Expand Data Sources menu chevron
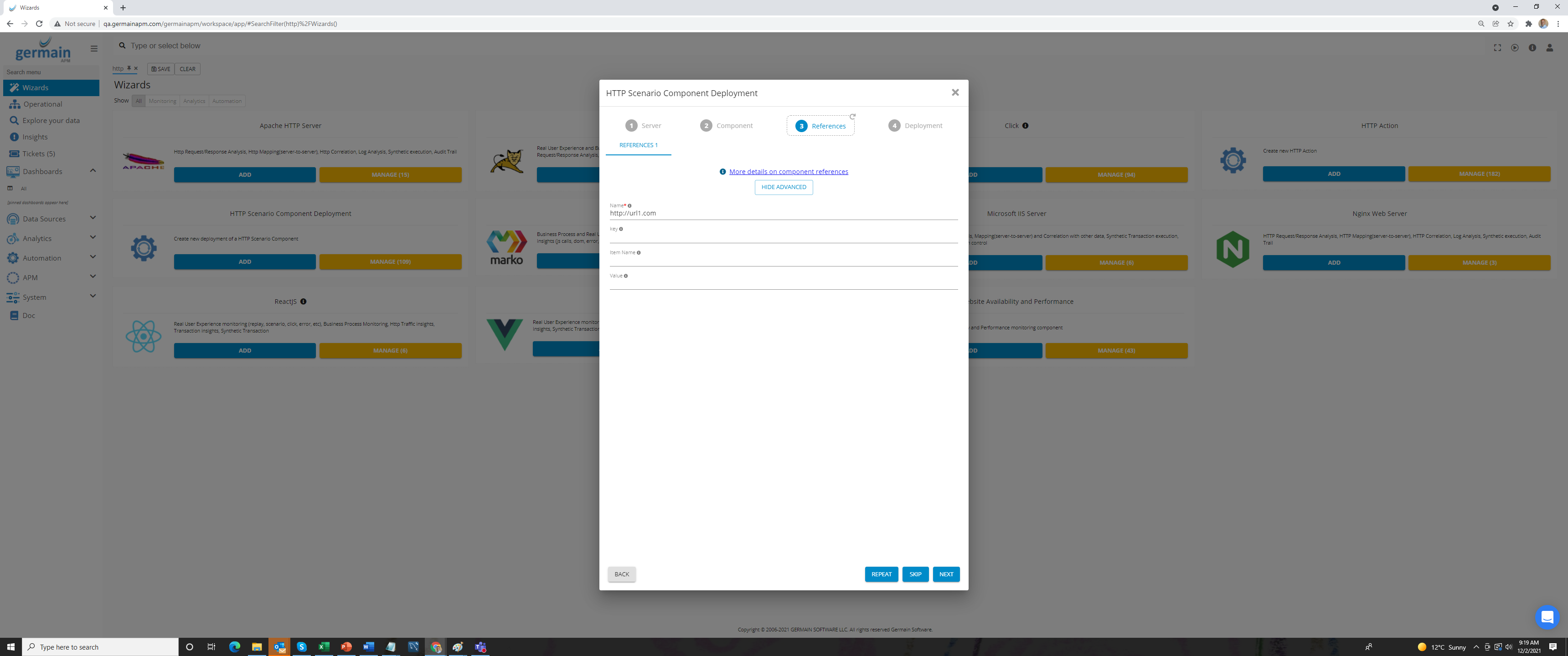Screen dimensions: 1568x656 click(x=93, y=218)
